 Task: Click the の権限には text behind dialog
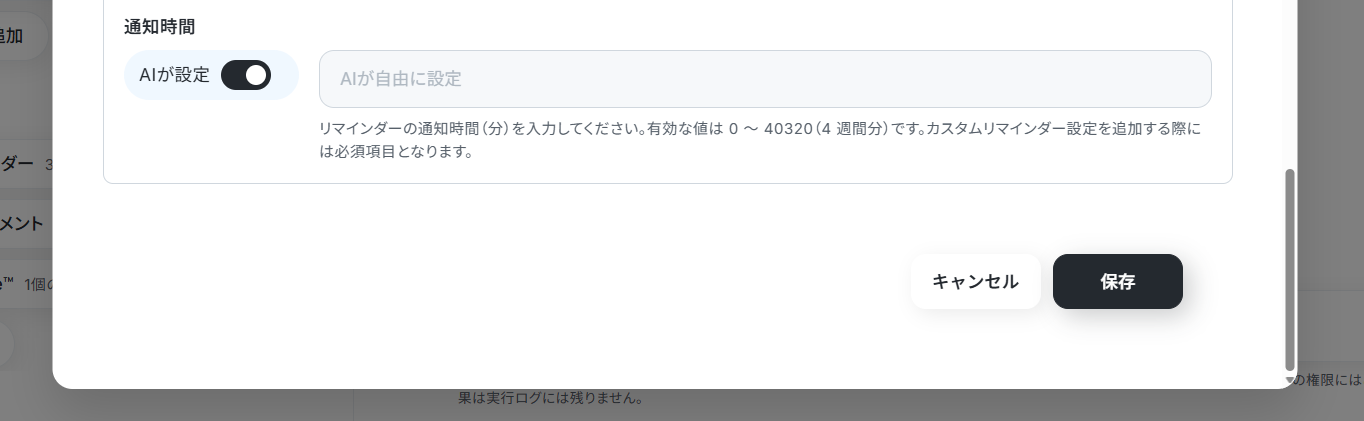click(1329, 380)
